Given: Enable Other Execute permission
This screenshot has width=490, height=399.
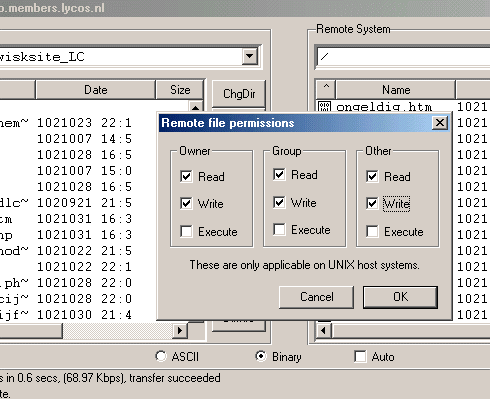Looking at the screenshot, I should (372, 231).
